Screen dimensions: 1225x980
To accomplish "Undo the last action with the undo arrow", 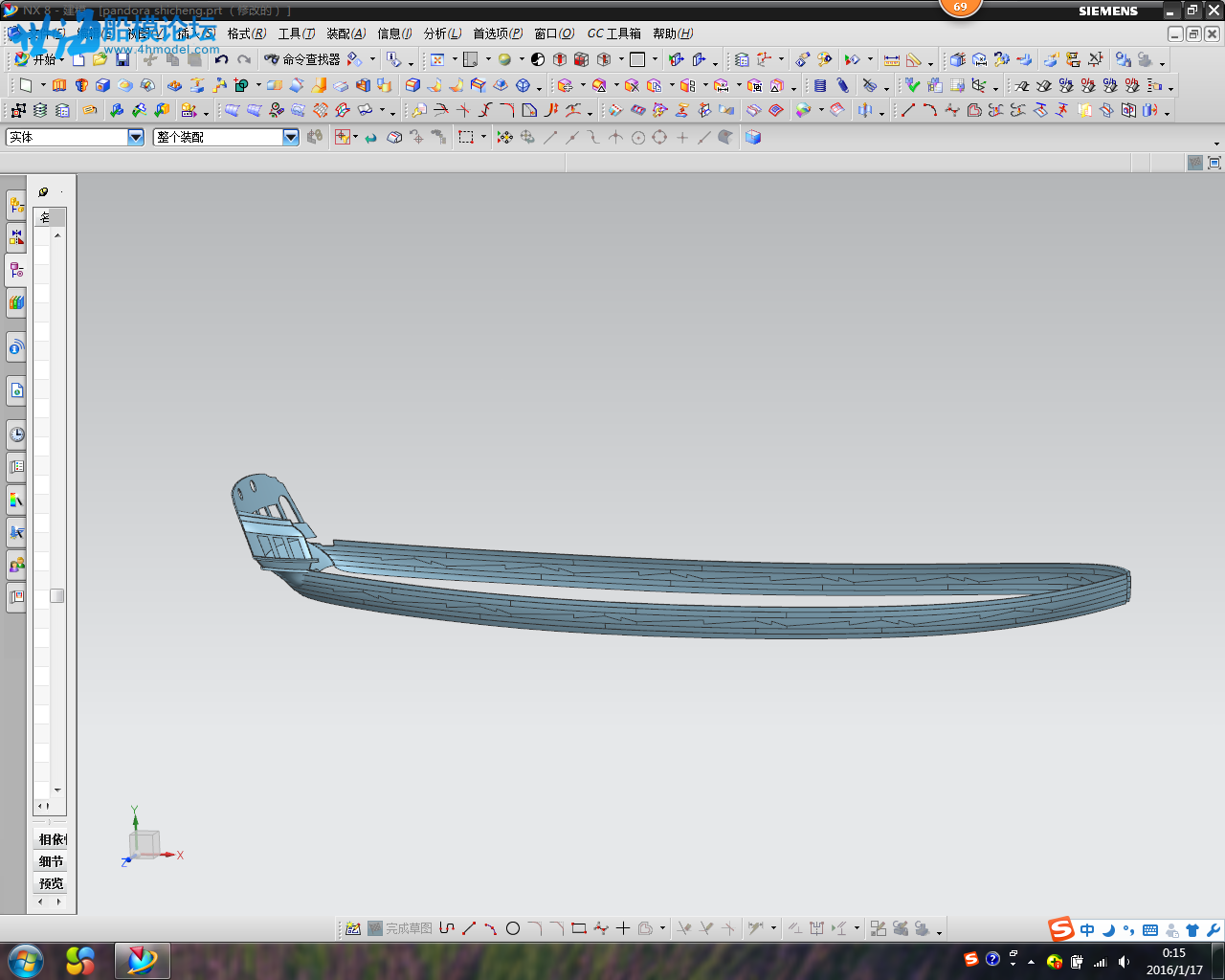I will coord(221,59).
